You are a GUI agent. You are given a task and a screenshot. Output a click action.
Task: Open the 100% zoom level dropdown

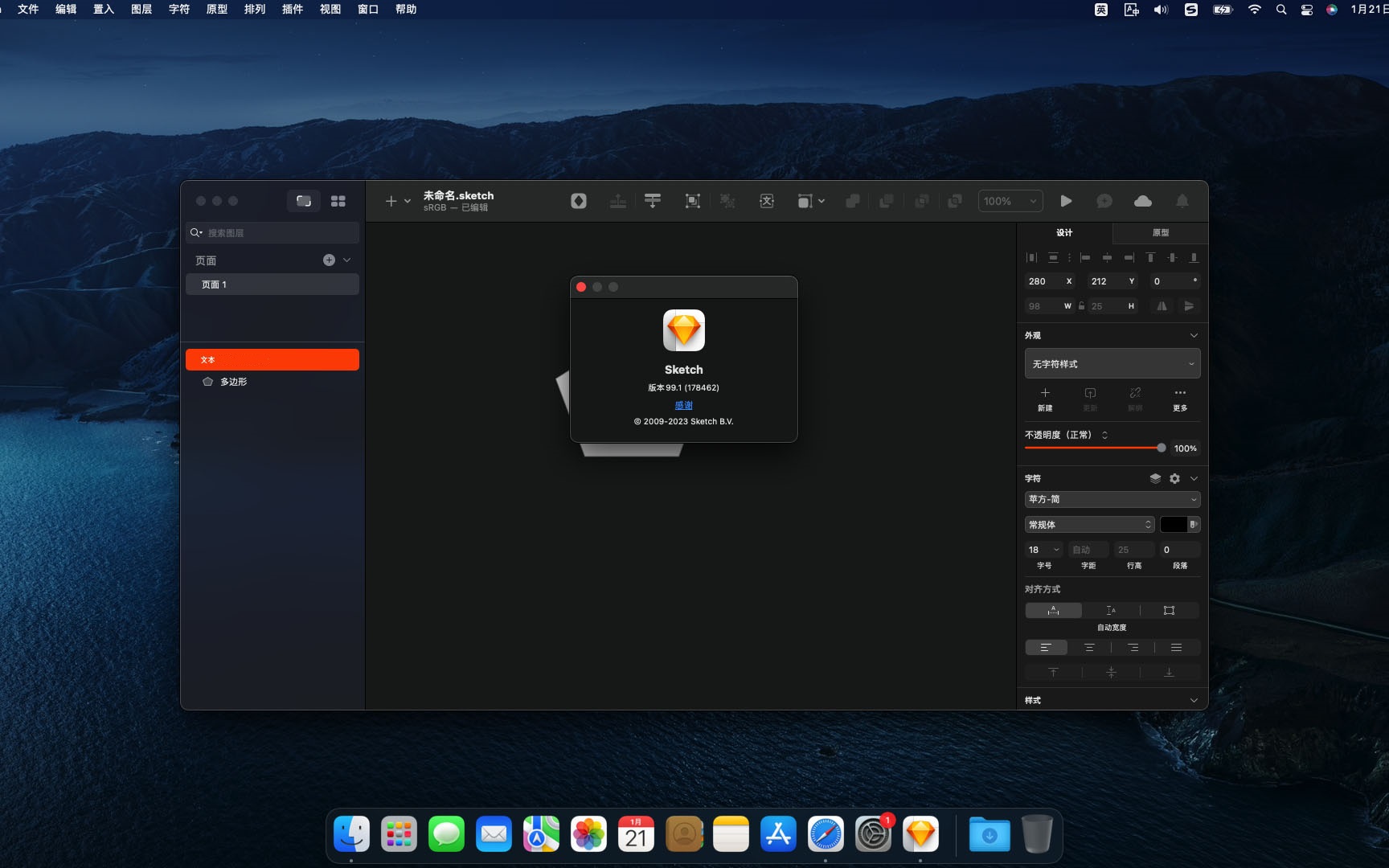click(x=1010, y=201)
